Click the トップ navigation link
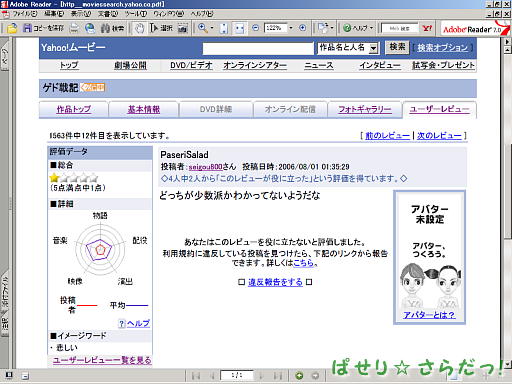The height and width of the screenshot is (384, 512). click(x=69, y=65)
